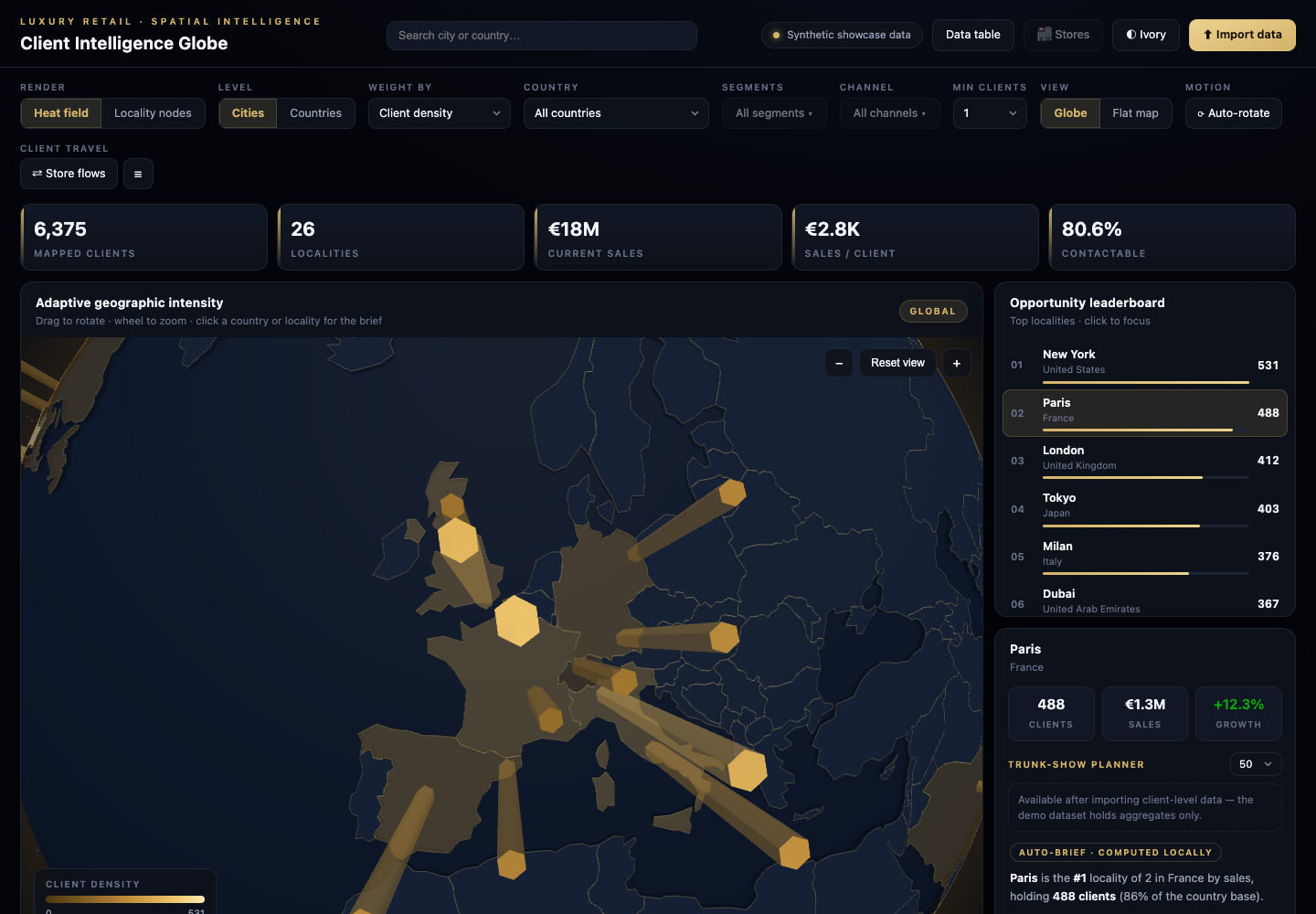1316x914 pixels.
Task: Toggle the Ivory theme button
Action: (x=1146, y=35)
